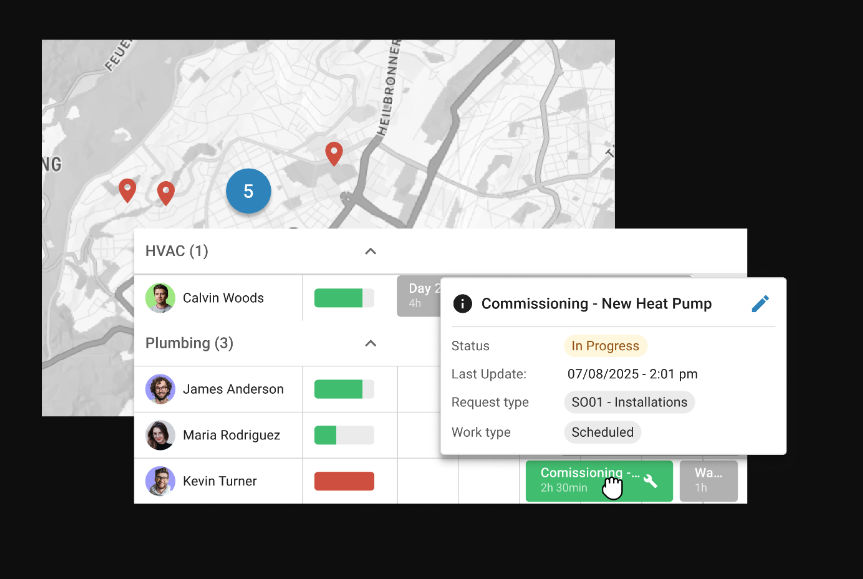
Task: Select James Anderson's avatar
Action: 160,389
